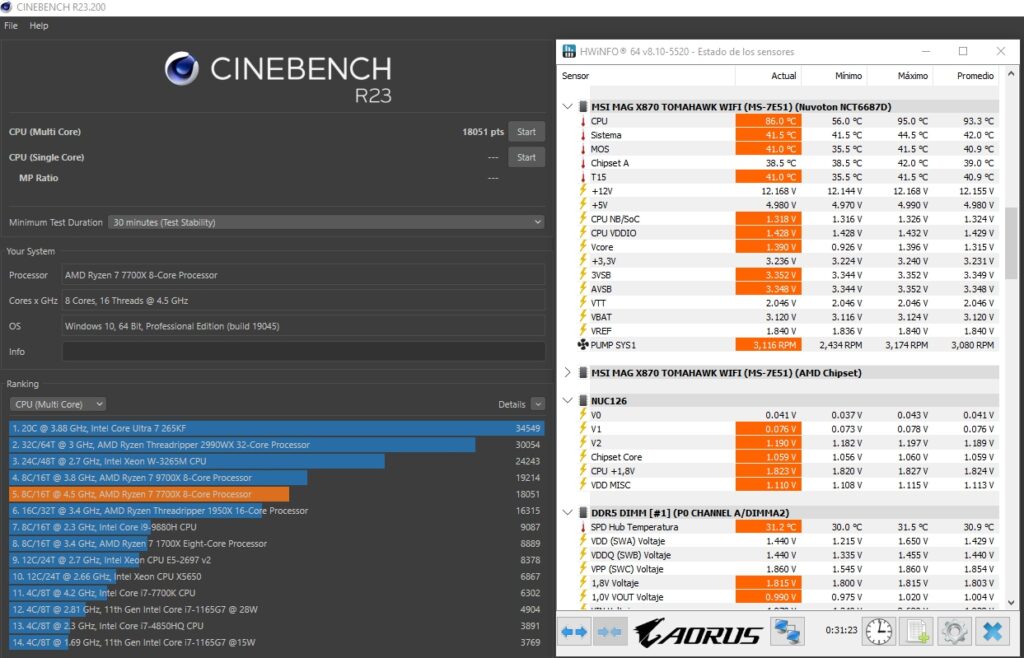1024x658 pixels.
Task: Click the blue expand-columns arrows in HWiNFO toolbar
Action: pos(574,632)
